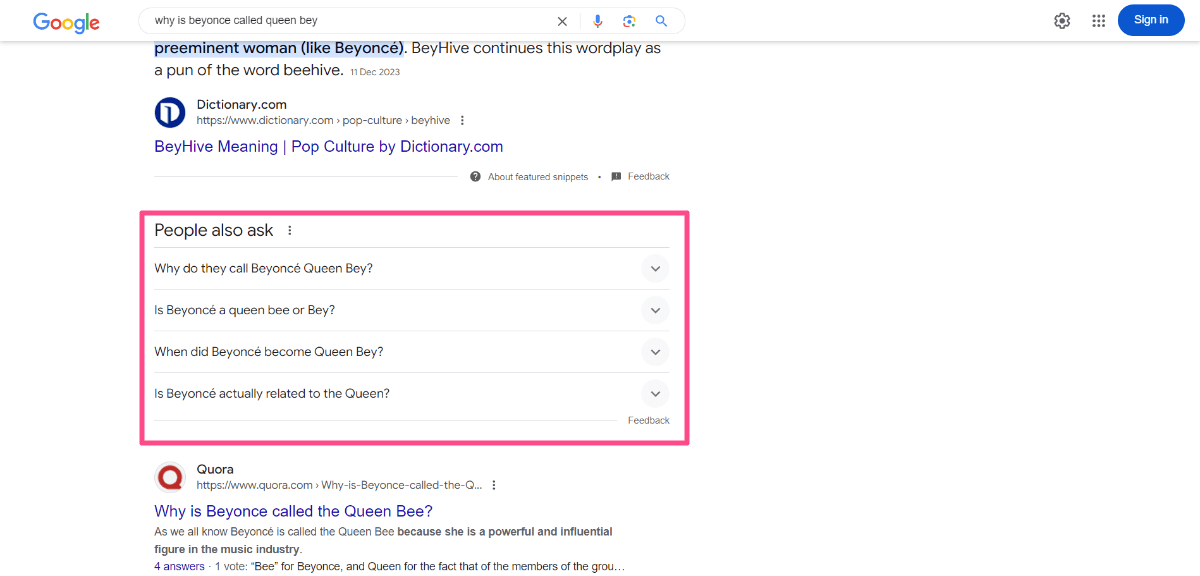Screen dimensions: 1200x576
Task: Select the dictionary.com URL breadcrumb
Action: 323,120
